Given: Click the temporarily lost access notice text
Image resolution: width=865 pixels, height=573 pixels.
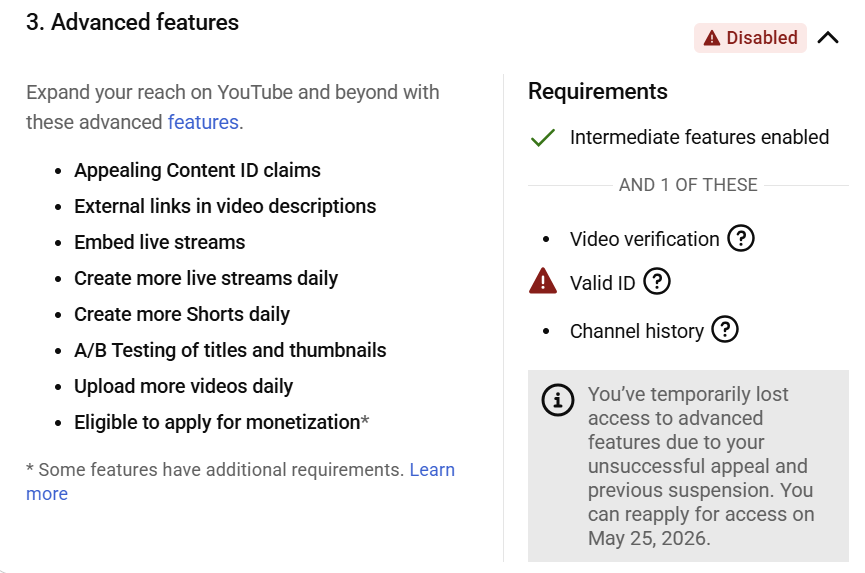Looking at the screenshot, I should pyautogui.click(x=701, y=466).
